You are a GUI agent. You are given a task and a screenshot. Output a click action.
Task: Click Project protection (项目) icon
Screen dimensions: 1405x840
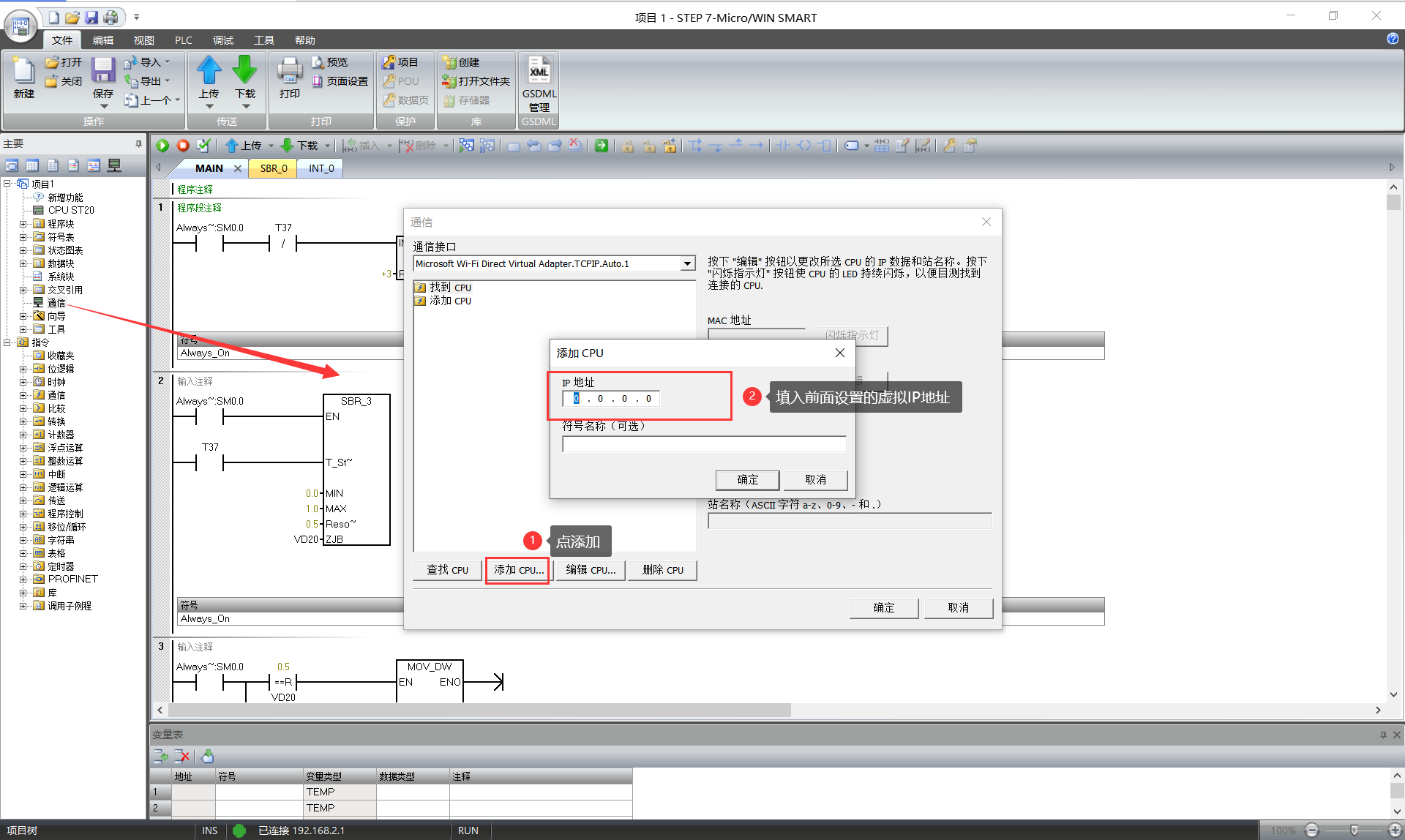click(x=400, y=62)
